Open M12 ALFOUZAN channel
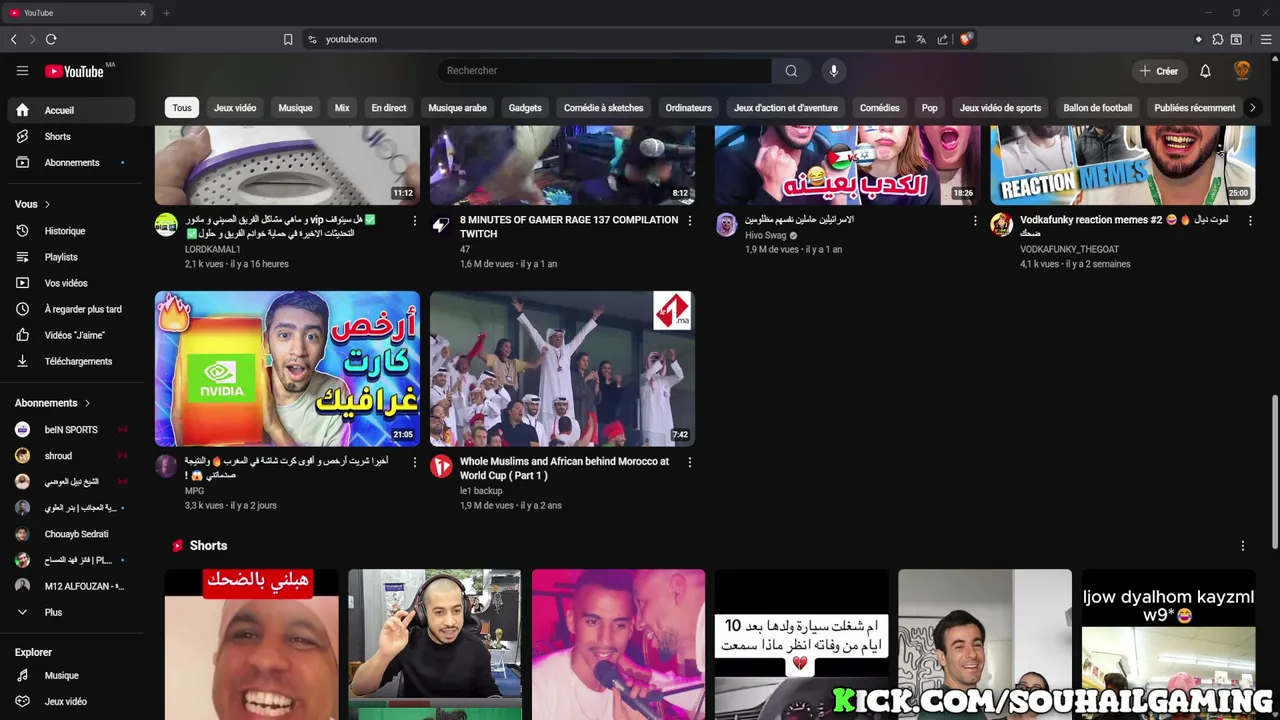This screenshot has width=1280, height=720. click(71, 586)
